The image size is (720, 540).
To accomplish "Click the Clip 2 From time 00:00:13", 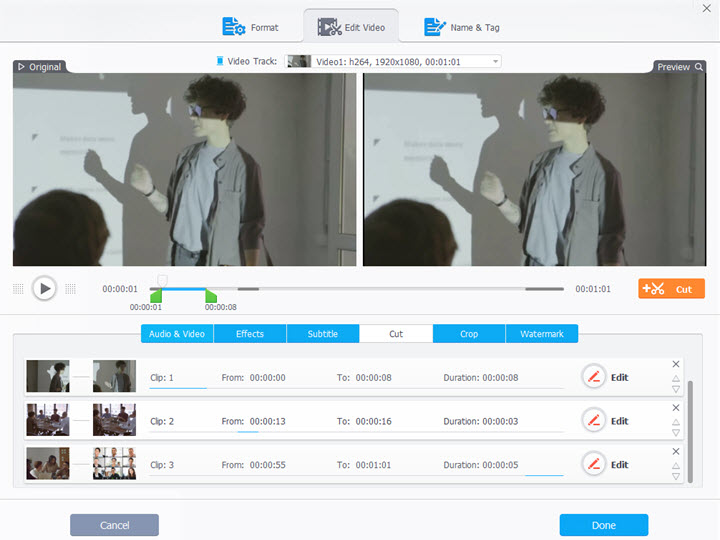I will coord(268,421).
